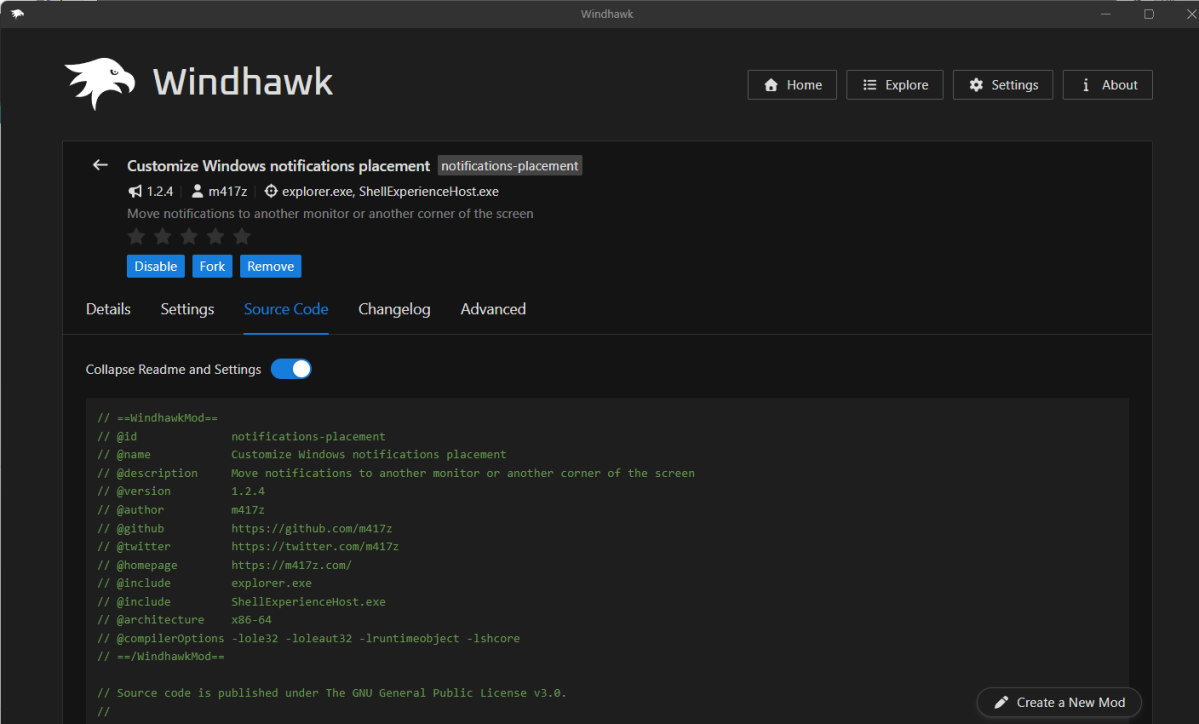Click the author name m417z
Screen dimensions: 1199x724
tap(228, 191)
